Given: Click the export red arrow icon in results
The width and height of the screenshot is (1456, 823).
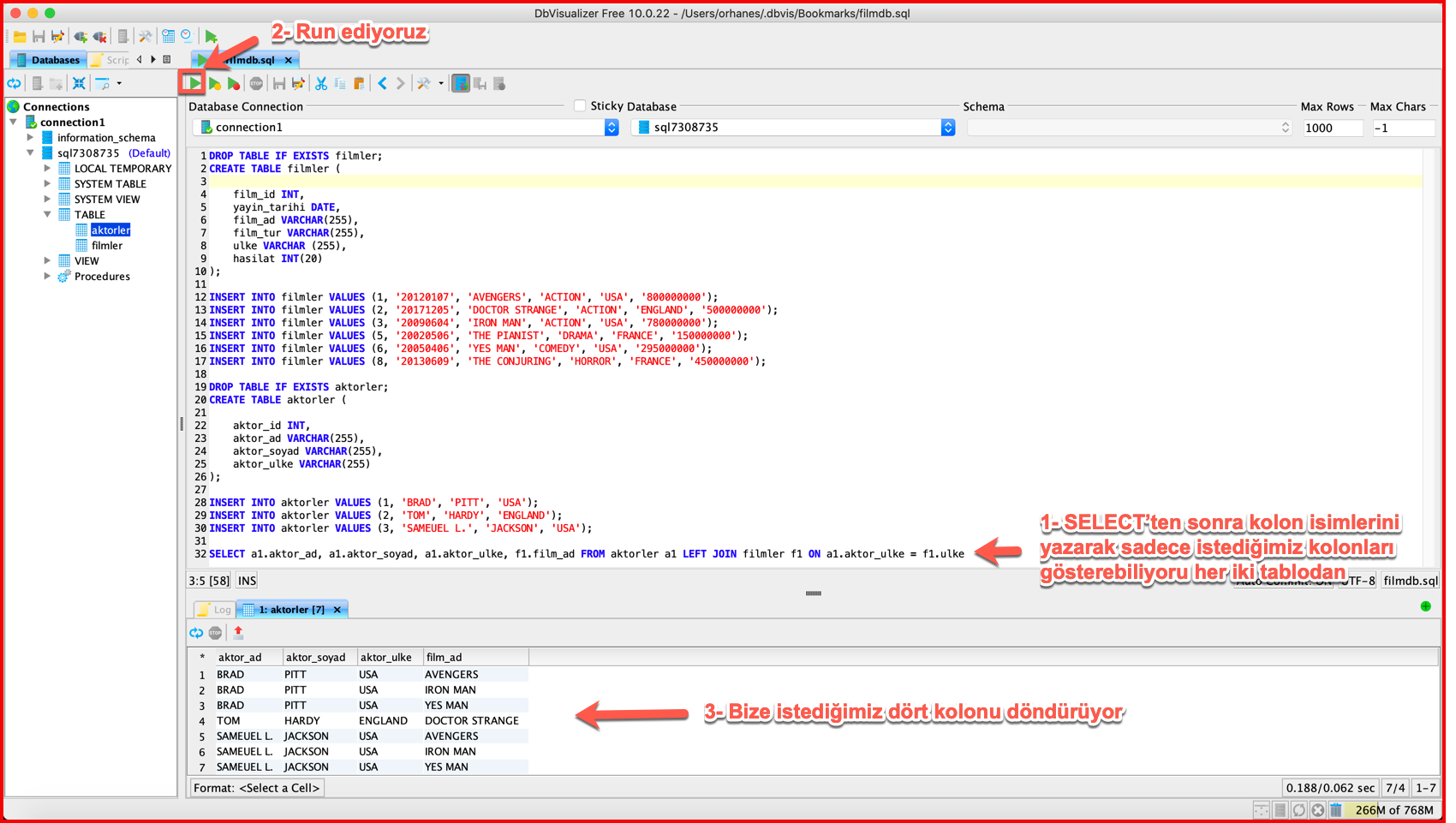Looking at the screenshot, I should click(238, 632).
